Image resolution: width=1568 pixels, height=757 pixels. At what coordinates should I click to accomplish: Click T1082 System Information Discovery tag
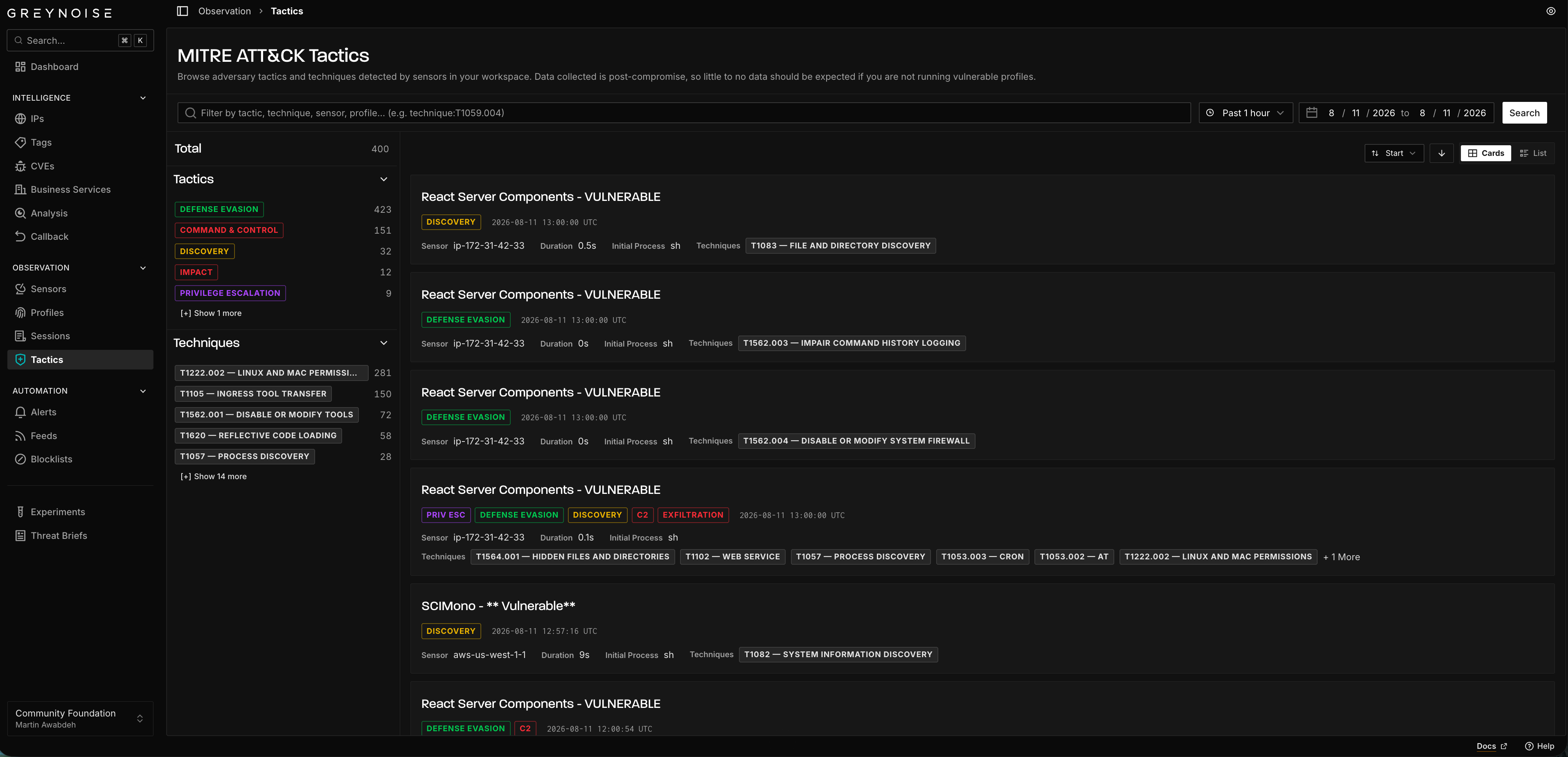(x=838, y=655)
